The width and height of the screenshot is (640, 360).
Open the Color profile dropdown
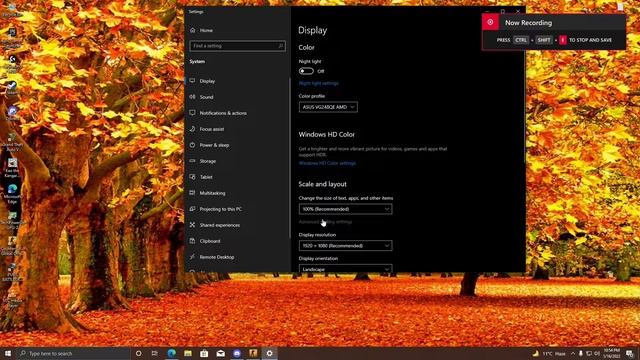[328, 107]
